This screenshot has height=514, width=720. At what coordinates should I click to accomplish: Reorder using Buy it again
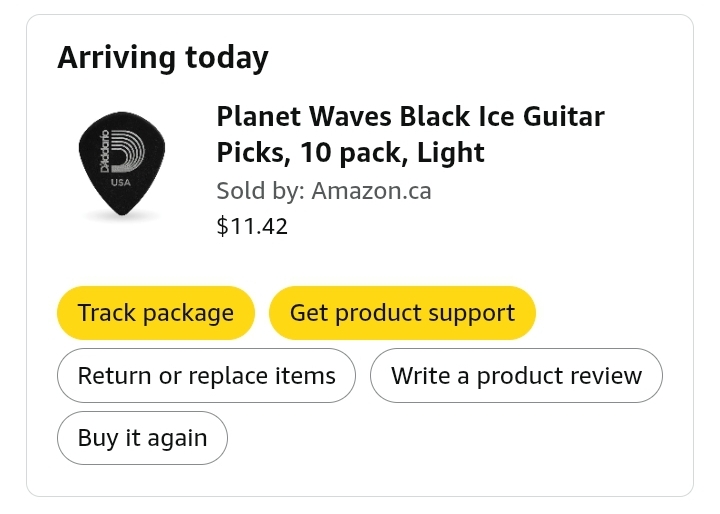point(142,438)
